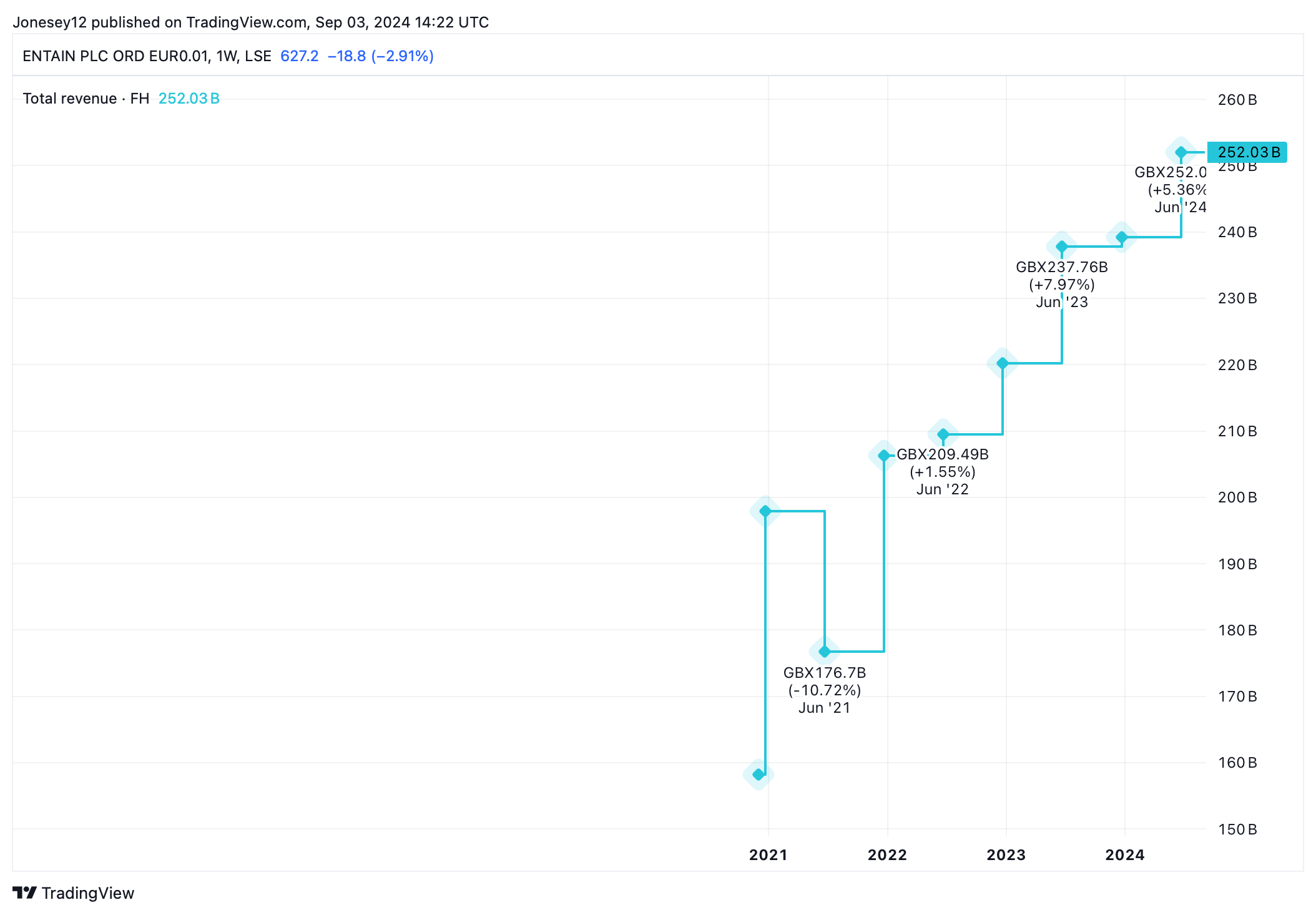Click the −18.8 (−2.91%) change value
The width and height of the screenshot is (1316, 915).
pyautogui.click(x=380, y=56)
